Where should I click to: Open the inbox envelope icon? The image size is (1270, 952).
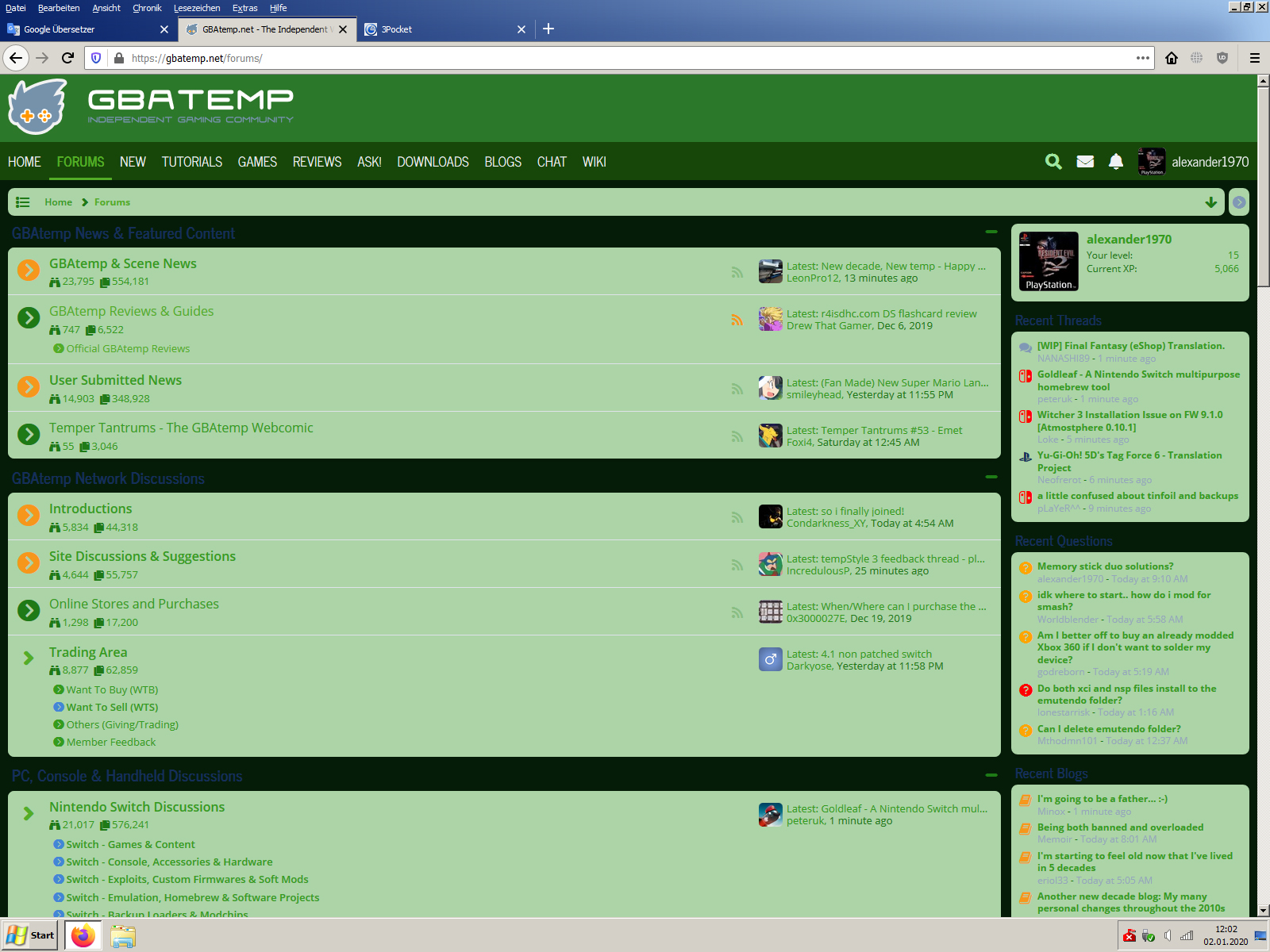(x=1085, y=162)
